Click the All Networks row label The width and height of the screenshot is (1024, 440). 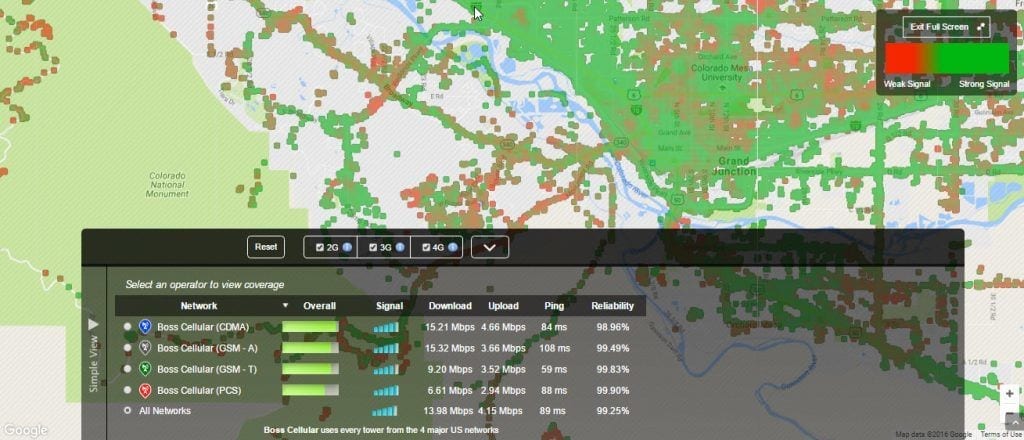(x=165, y=411)
